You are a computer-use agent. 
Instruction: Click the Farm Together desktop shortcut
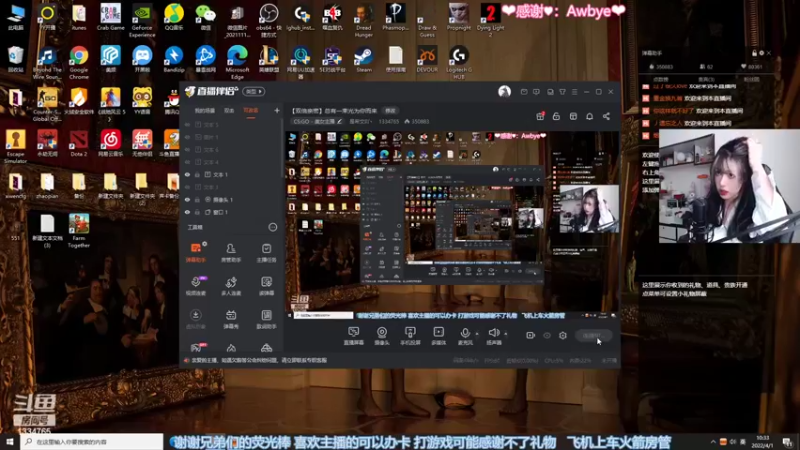(x=79, y=231)
